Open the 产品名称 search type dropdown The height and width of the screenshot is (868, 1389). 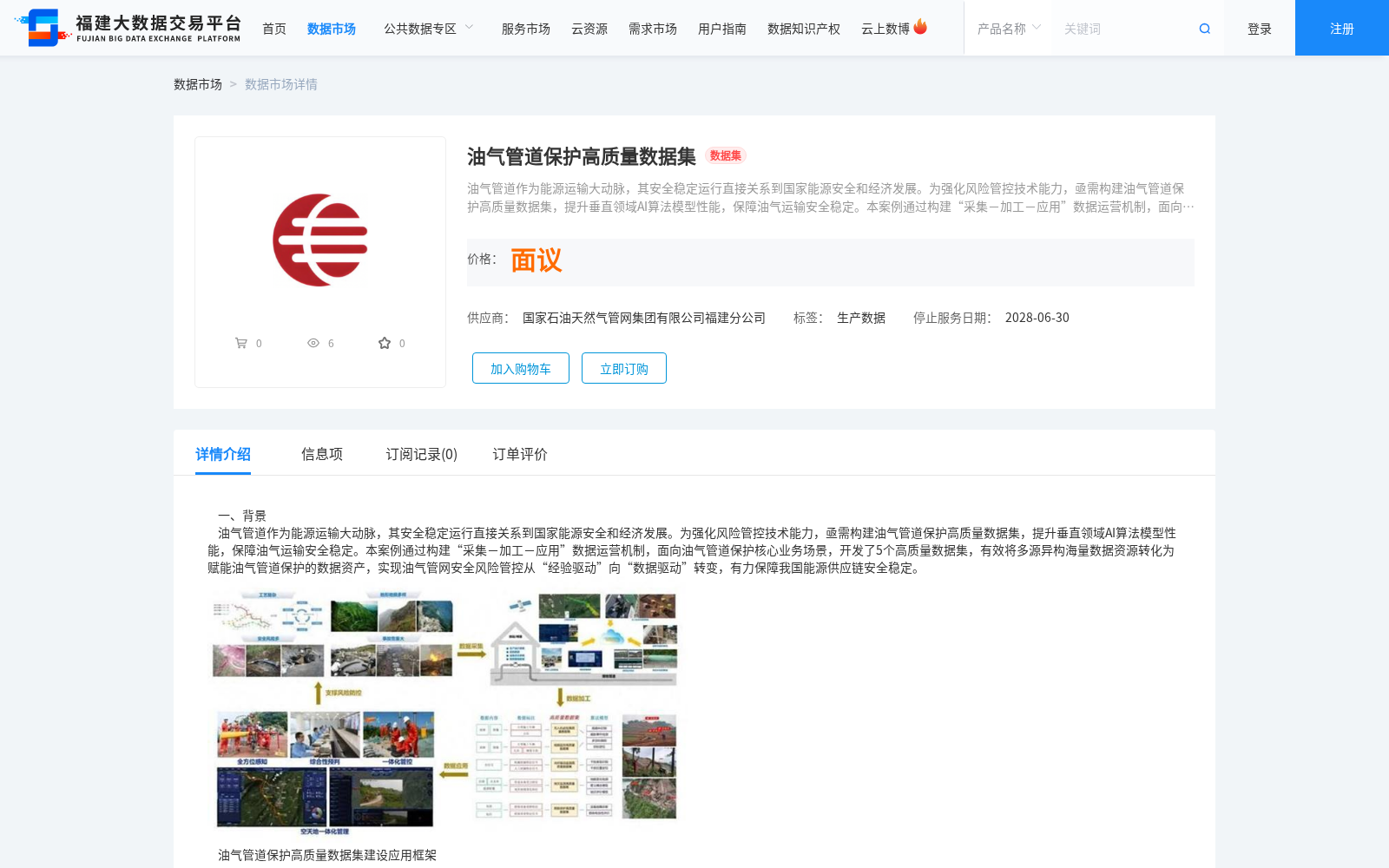[1009, 29]
